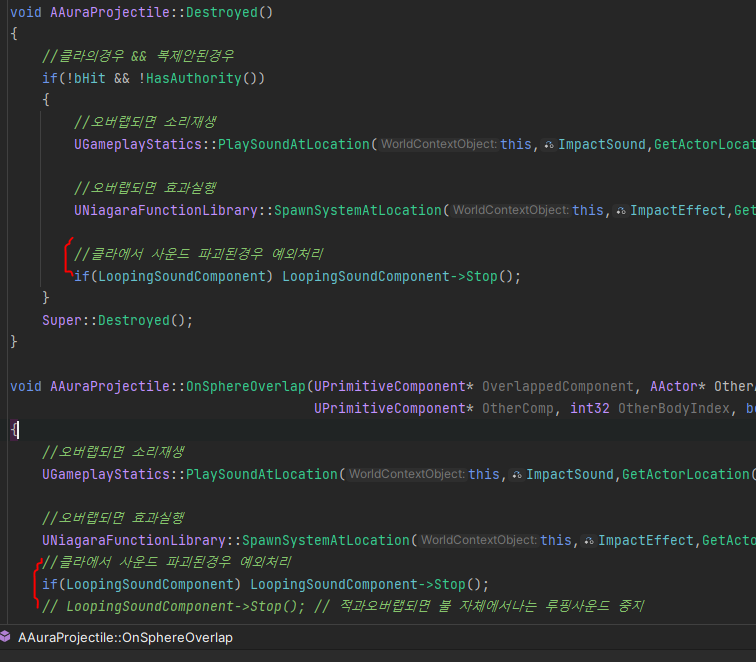This screenshot has height=662, width=756.
Task: Click the asset icon before ImpactEffect in Destroyed()
Action: pos(621,210)
